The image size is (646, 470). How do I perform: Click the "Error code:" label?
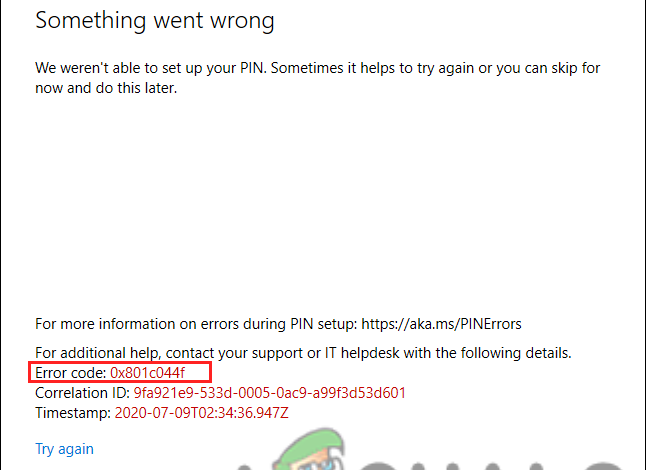71,373
